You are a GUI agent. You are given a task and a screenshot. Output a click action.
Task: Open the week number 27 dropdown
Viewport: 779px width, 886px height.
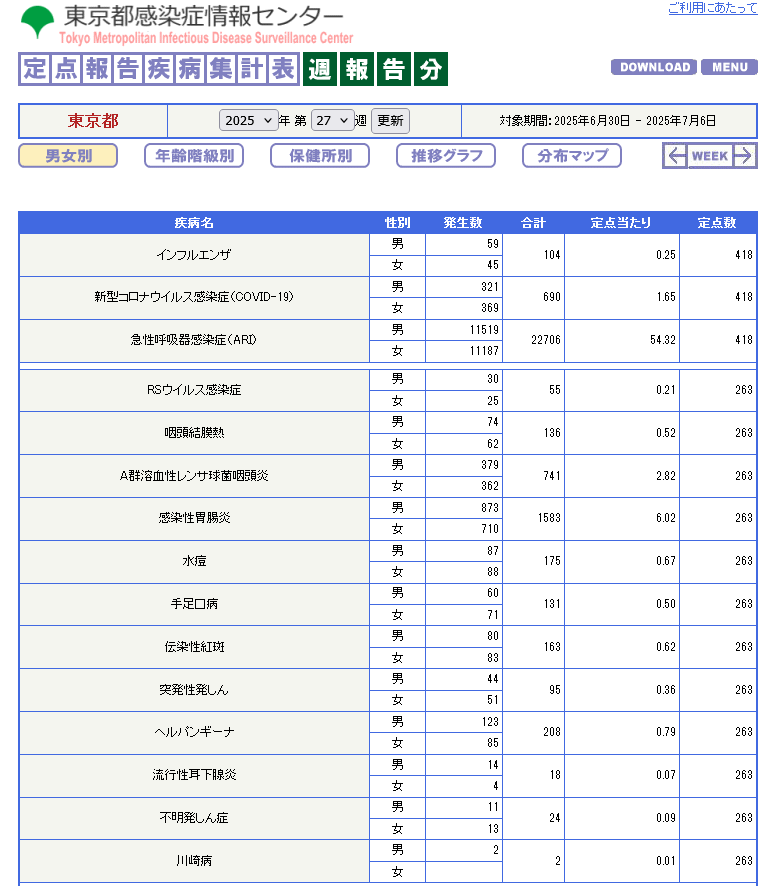tap(333, 120)
